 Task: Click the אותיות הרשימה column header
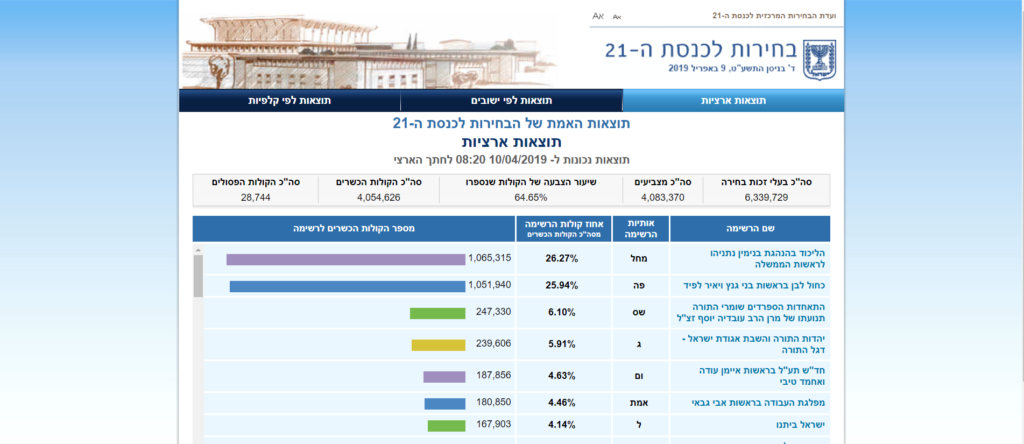[x=641, y=229]
